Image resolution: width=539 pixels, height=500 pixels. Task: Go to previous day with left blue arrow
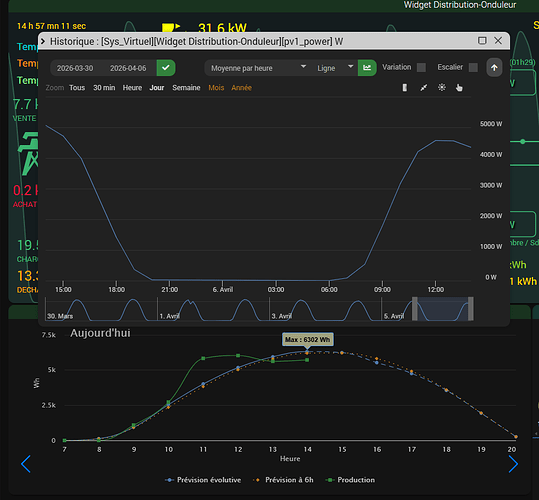click(x=26, y=464)
